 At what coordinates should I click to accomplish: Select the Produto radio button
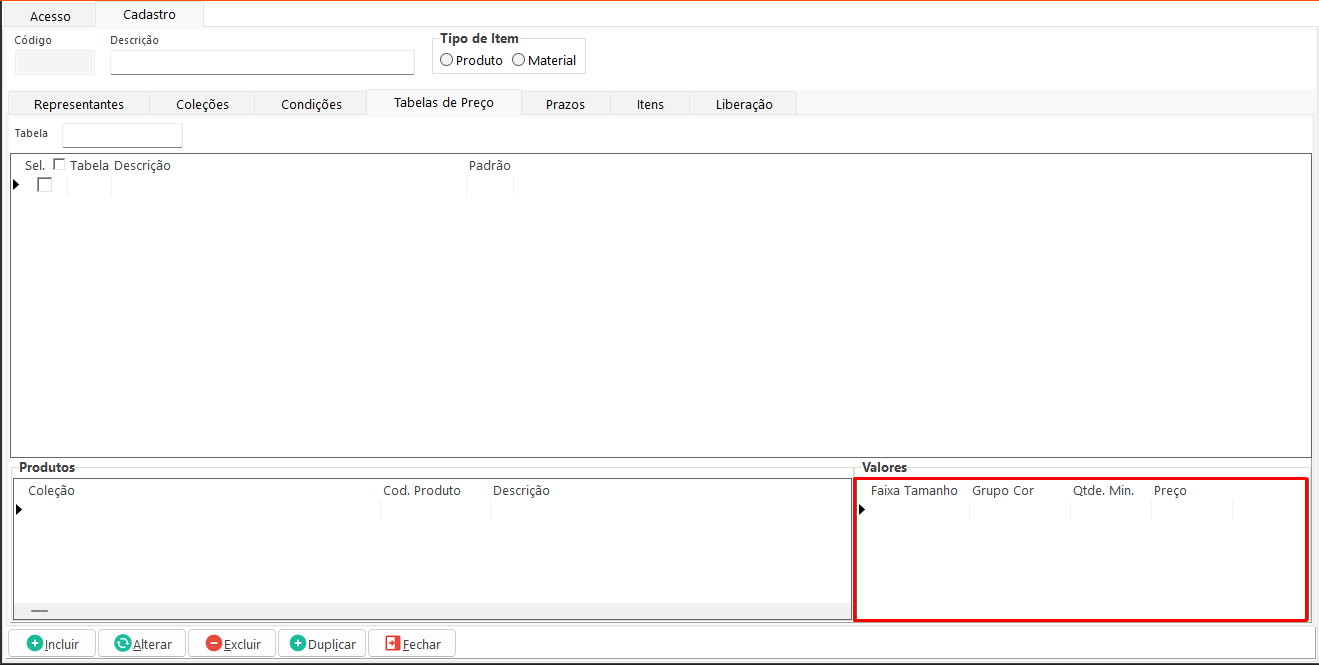pyautogui.click(x=446, y=60)
